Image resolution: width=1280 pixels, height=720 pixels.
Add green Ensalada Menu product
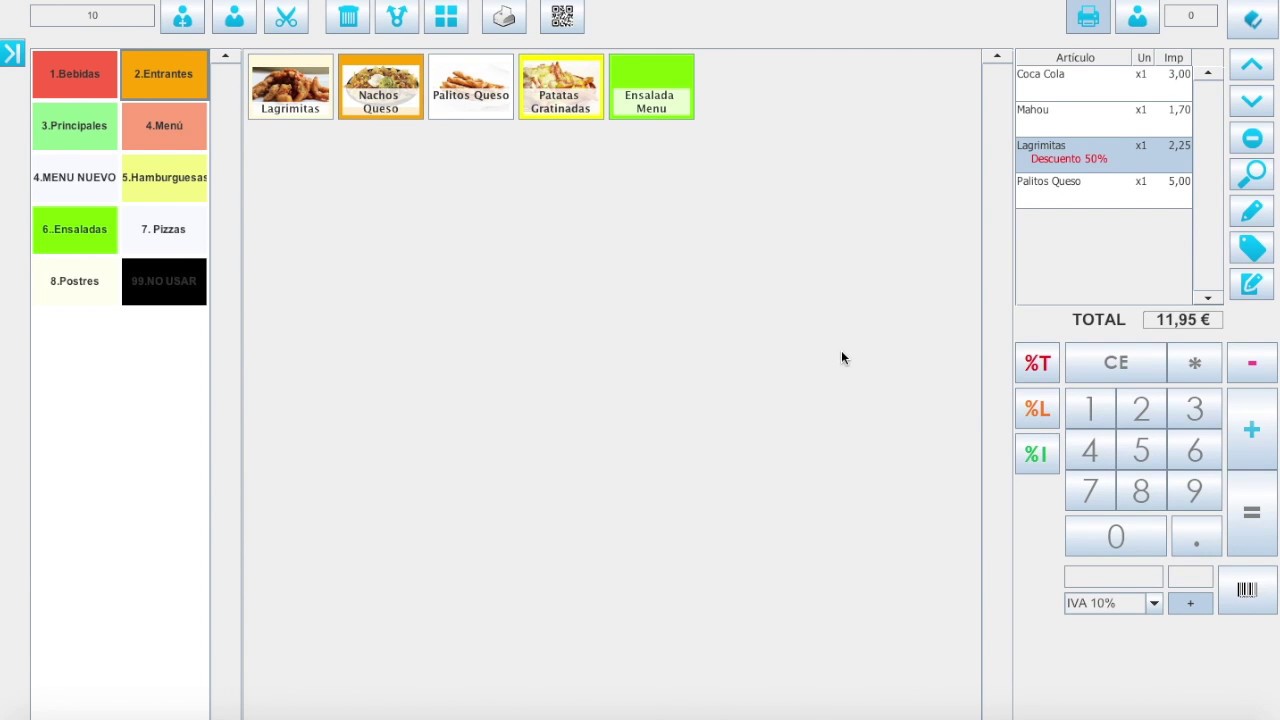(651, 87)
